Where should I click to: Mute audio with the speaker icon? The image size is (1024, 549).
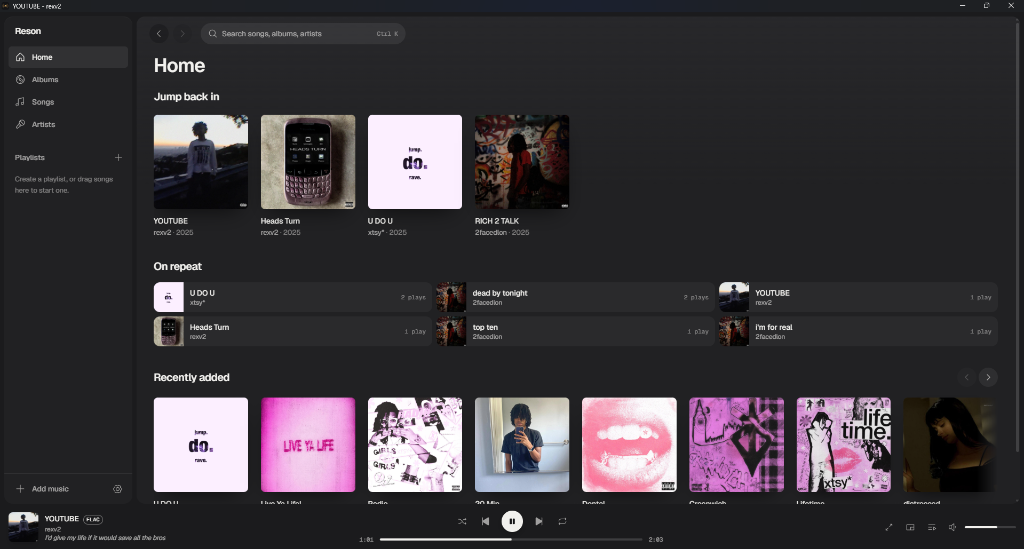953,527
